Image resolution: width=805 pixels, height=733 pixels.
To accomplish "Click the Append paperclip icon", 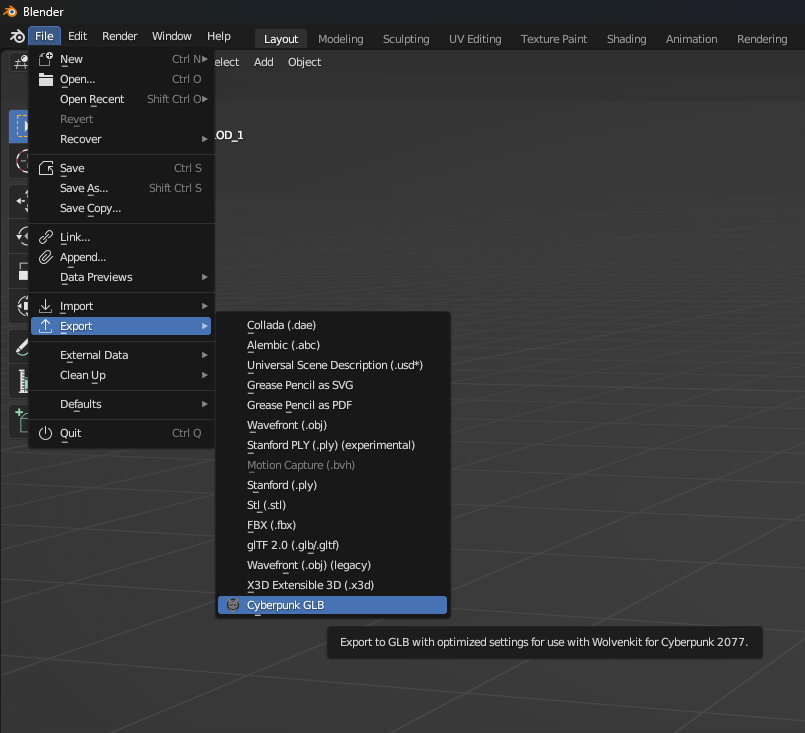I will point(45,257).
